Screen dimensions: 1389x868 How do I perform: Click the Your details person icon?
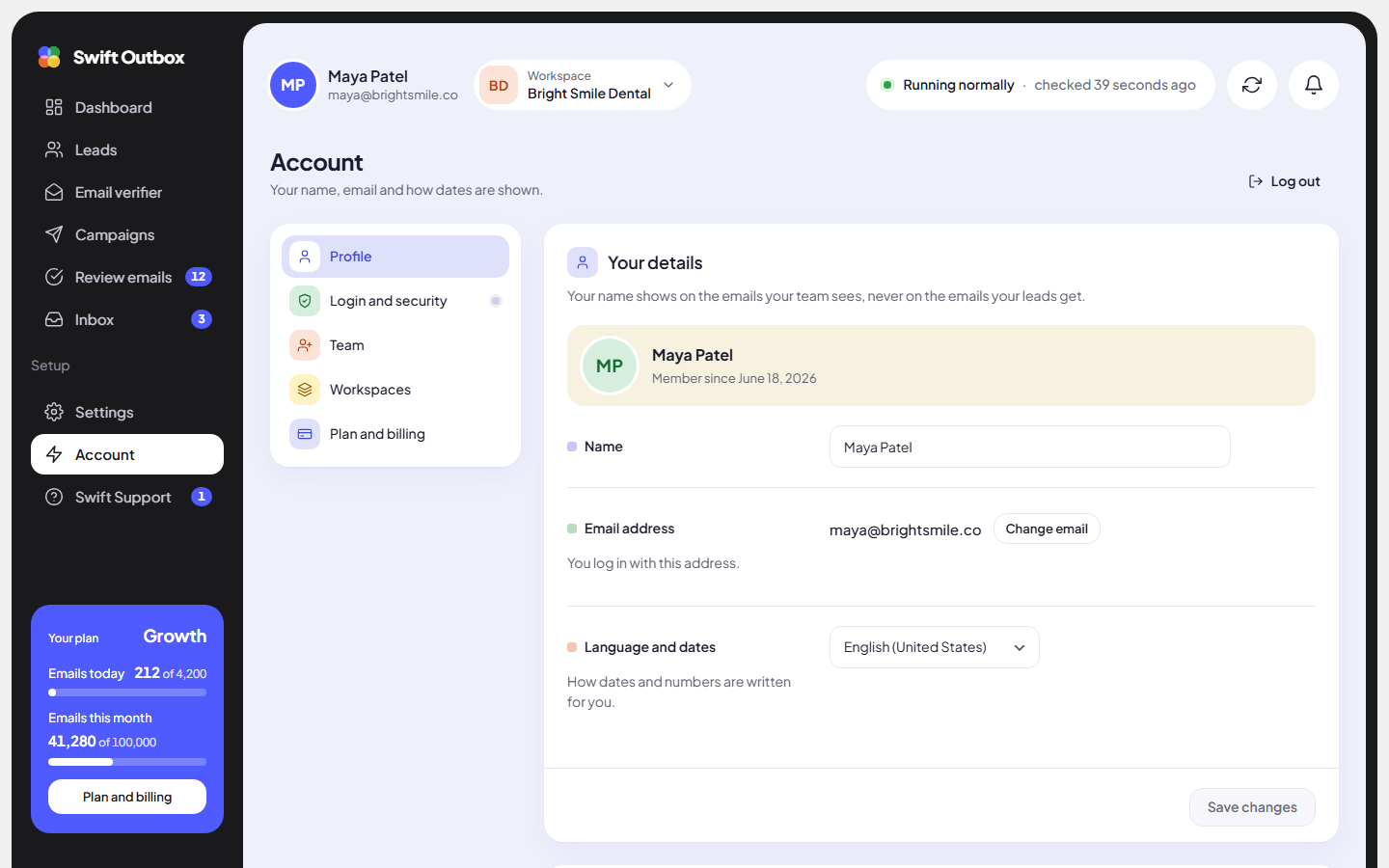pos(583,262)
